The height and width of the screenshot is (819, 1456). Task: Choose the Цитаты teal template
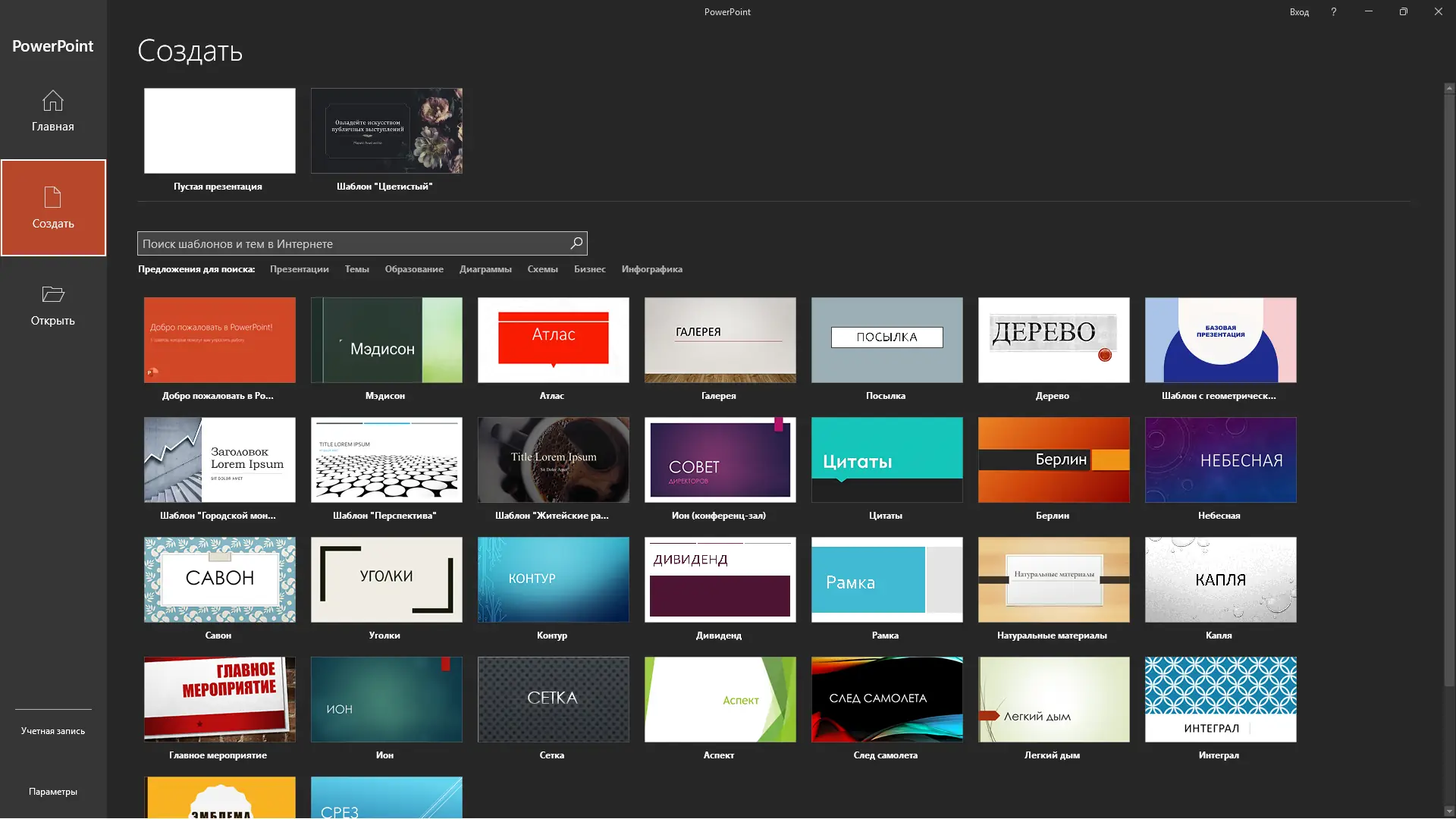click(x=886, y=460)
